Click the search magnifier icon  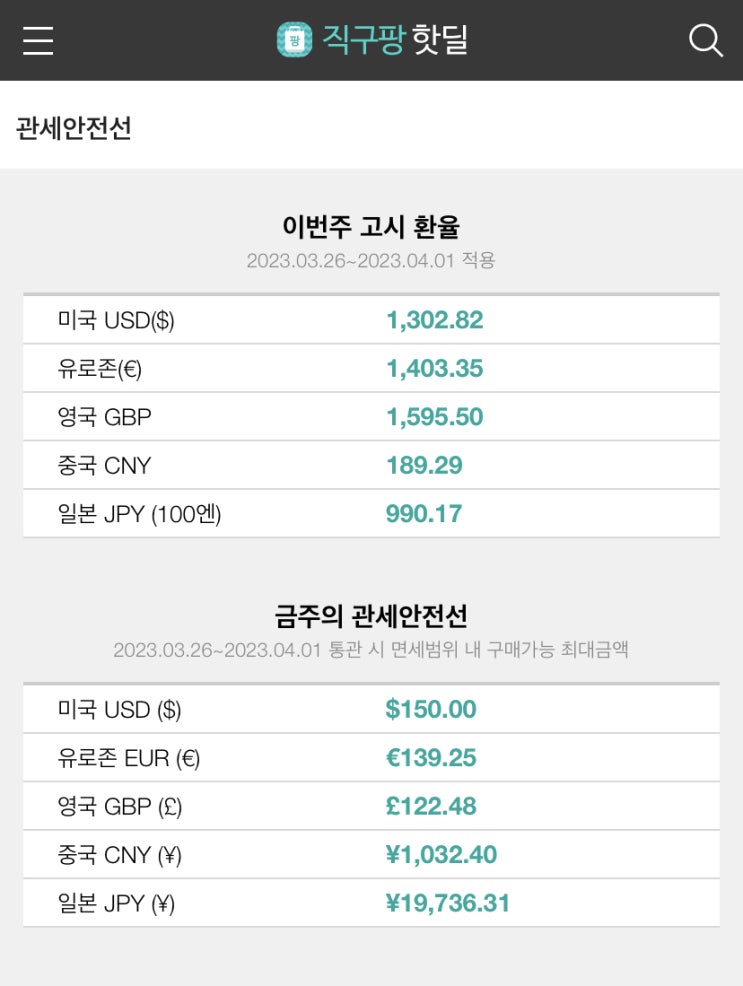705,40
